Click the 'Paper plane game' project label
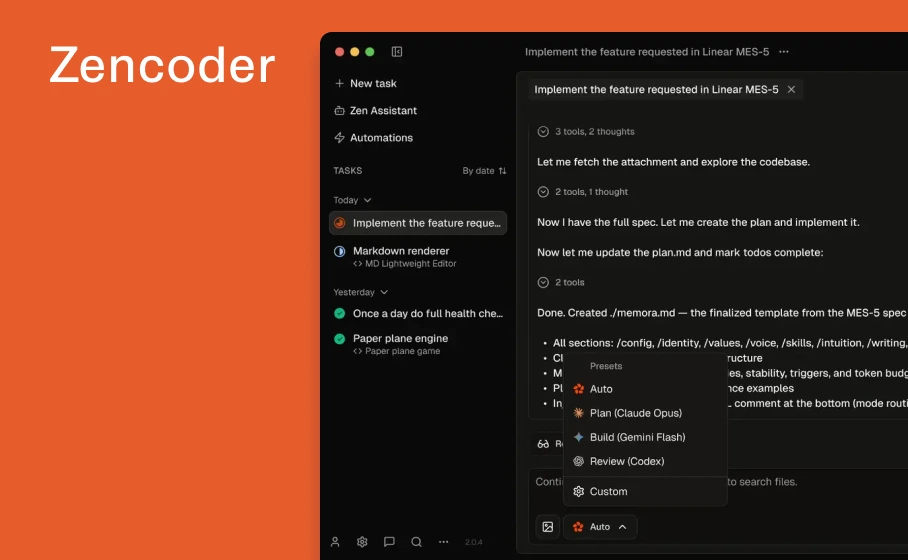This screenshot has width=908, height=560. click(x=402, y=351)
